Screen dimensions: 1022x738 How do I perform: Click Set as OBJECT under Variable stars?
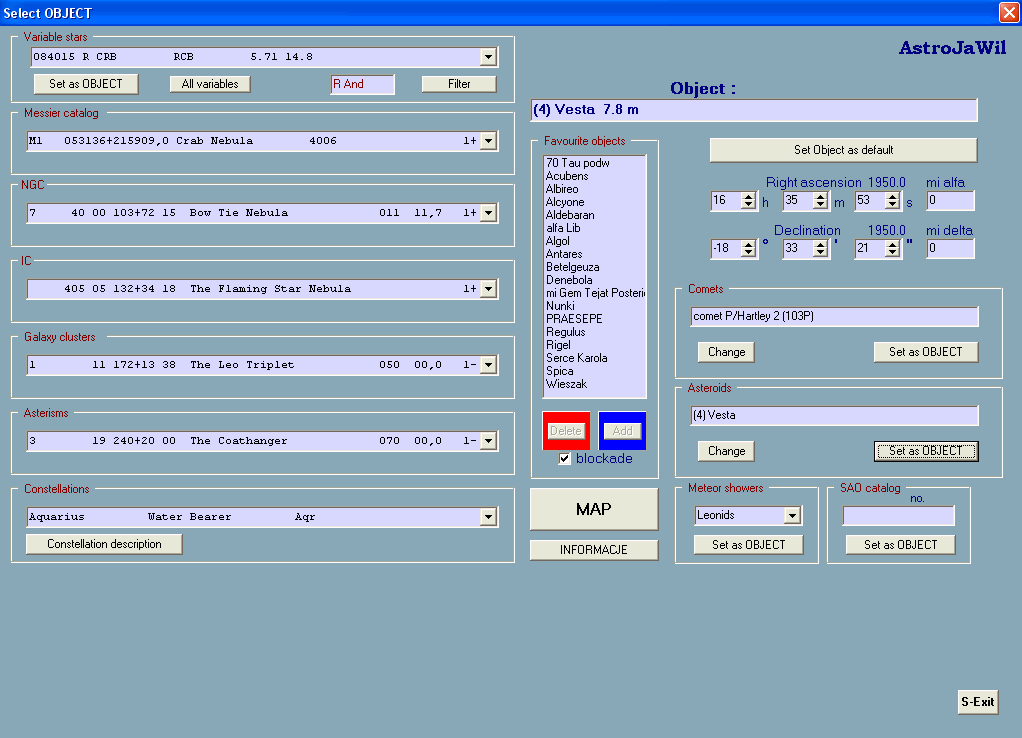coord(85,84)
